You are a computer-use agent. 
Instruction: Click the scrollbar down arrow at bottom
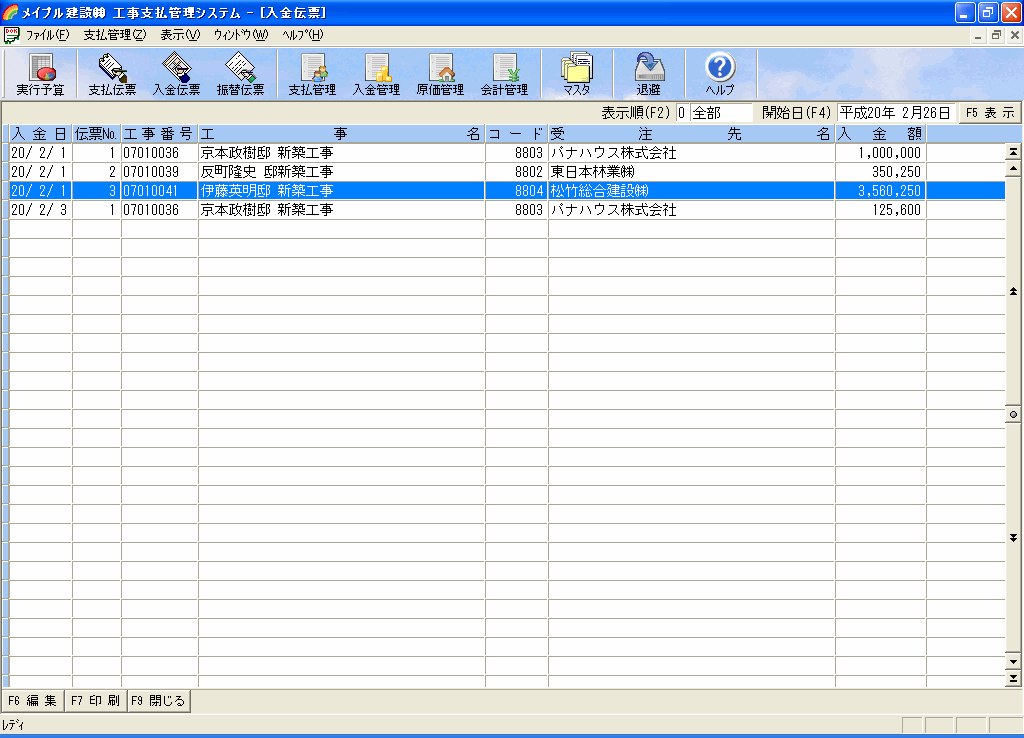pos(1014,662)
